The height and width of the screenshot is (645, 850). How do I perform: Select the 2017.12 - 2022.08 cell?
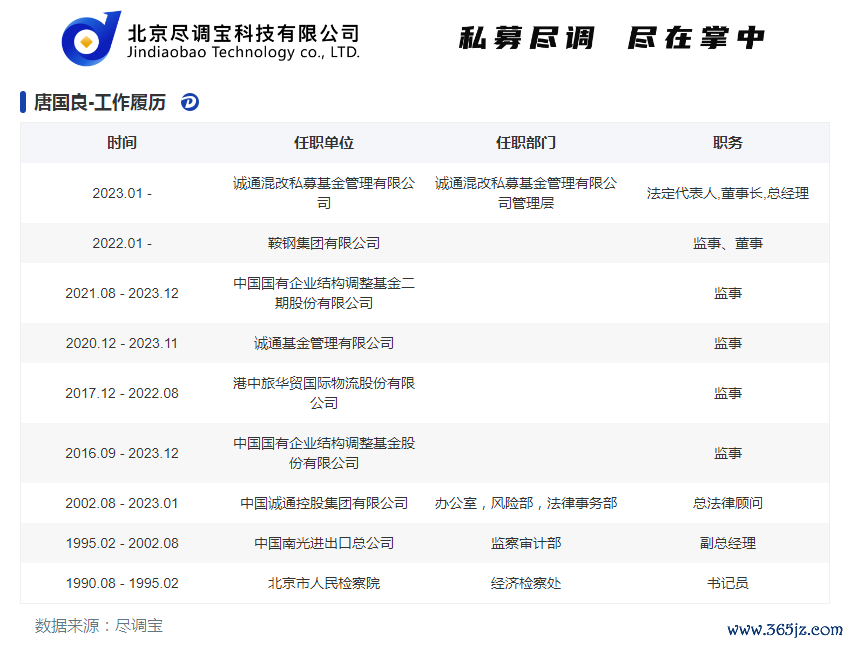pyautogui.click(x=122, y=393)
